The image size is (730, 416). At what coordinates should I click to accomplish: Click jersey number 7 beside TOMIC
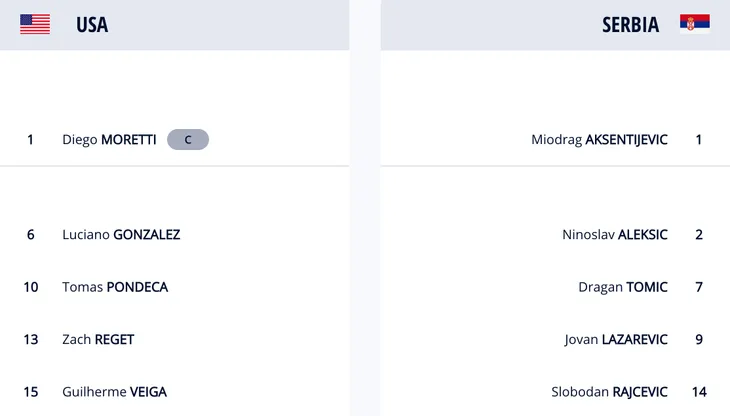pyautogui.click(x=699, y=287)
